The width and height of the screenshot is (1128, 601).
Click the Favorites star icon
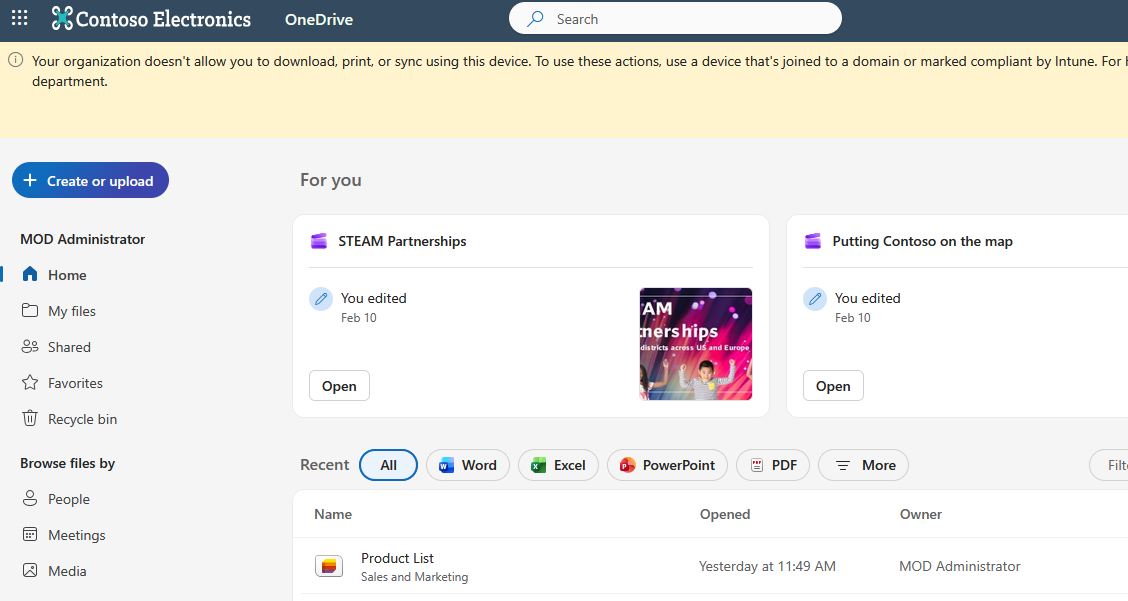(x=30, y=383)
